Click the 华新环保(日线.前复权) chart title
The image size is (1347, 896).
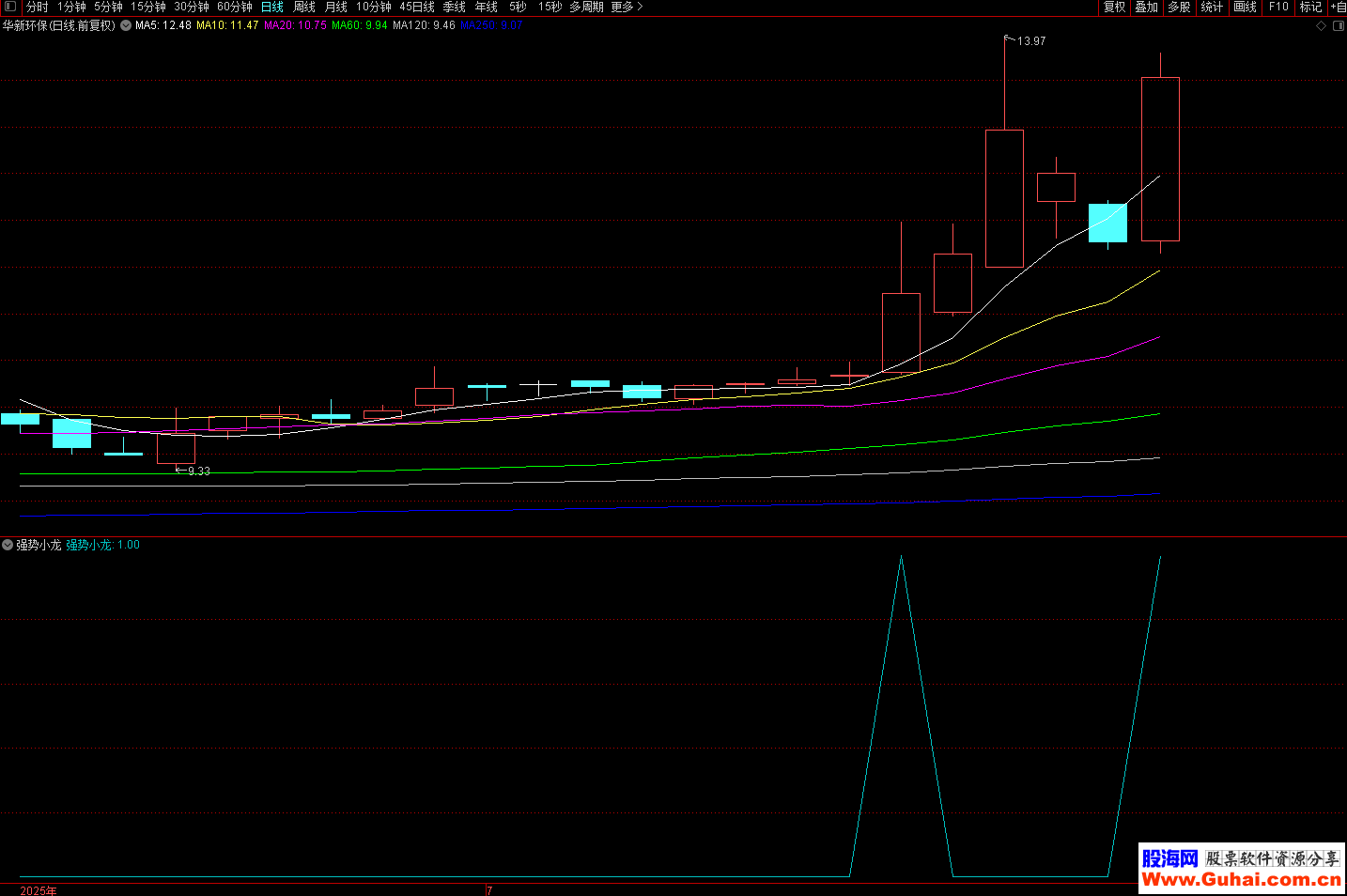pos(59,26)
